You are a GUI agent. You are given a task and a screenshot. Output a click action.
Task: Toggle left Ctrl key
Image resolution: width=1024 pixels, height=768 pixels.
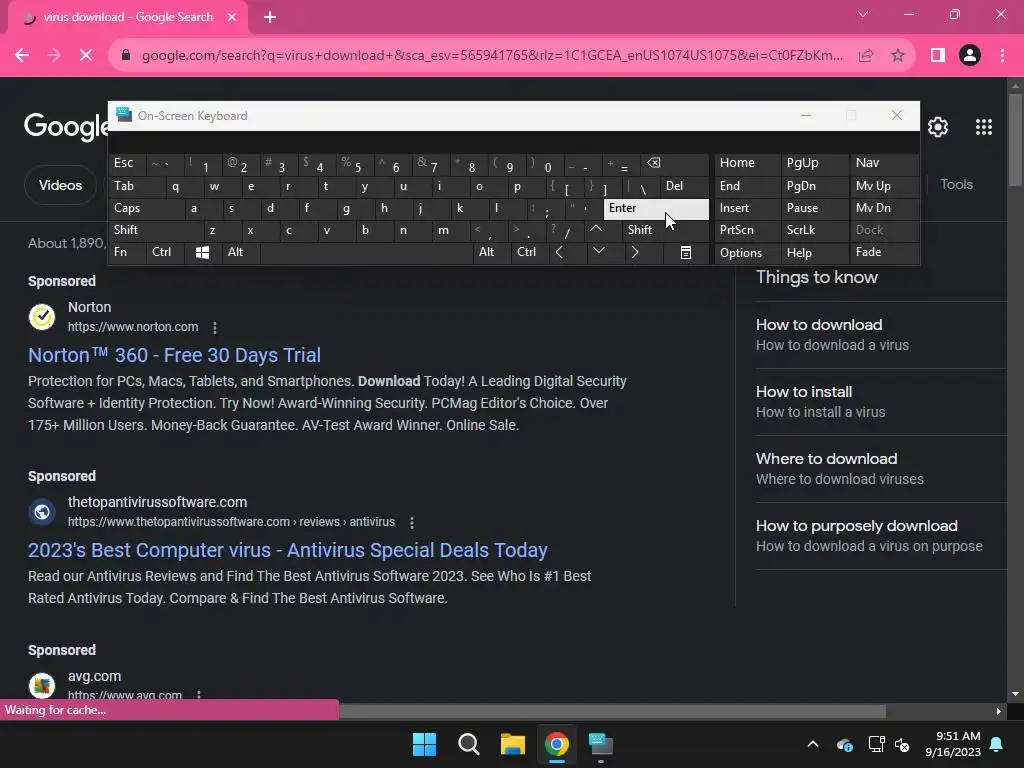(x=165, y=252)
